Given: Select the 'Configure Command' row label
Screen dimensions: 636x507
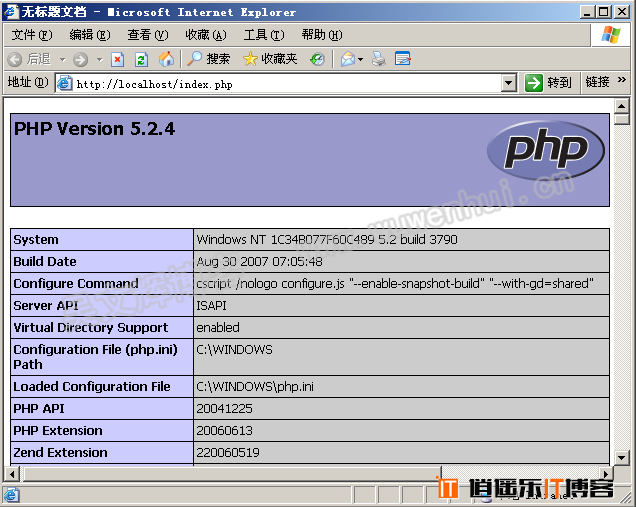Looking at the screenshot, I should tap(76, 284).
